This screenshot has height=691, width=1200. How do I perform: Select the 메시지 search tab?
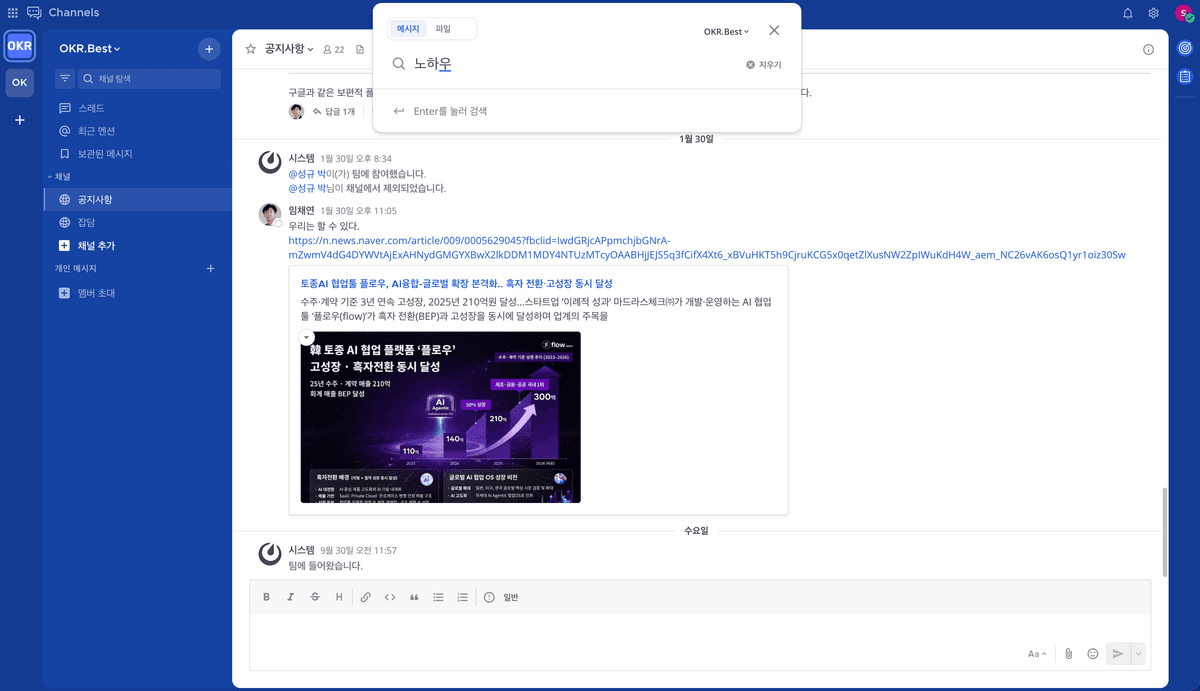click(408, 29)
